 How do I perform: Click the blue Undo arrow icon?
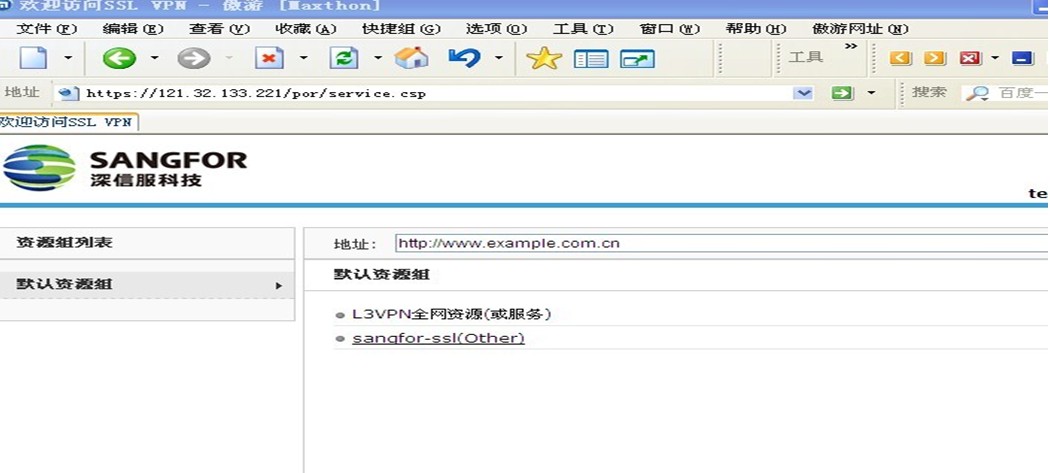coord(465,58)
